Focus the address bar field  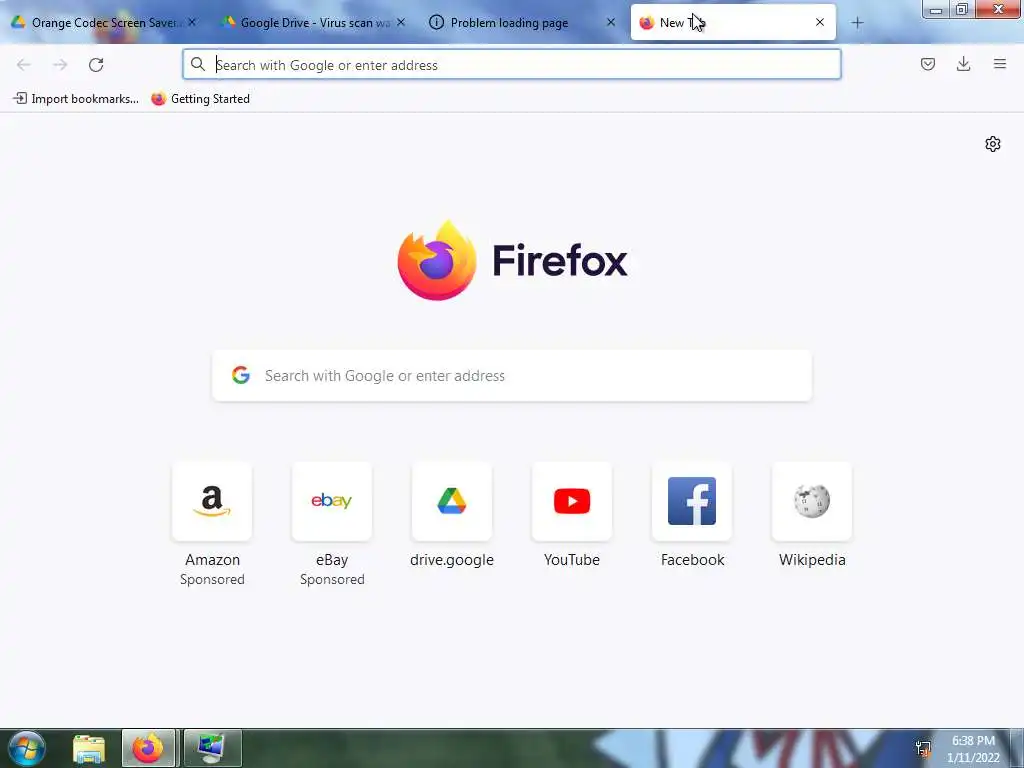511,65
